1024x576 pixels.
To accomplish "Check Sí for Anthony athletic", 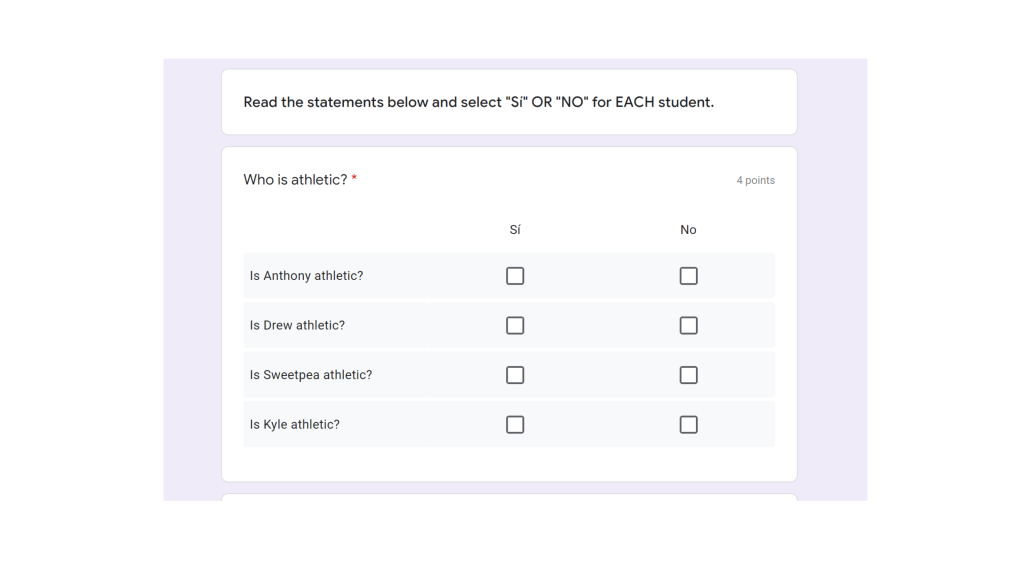I will pos(515,276).
